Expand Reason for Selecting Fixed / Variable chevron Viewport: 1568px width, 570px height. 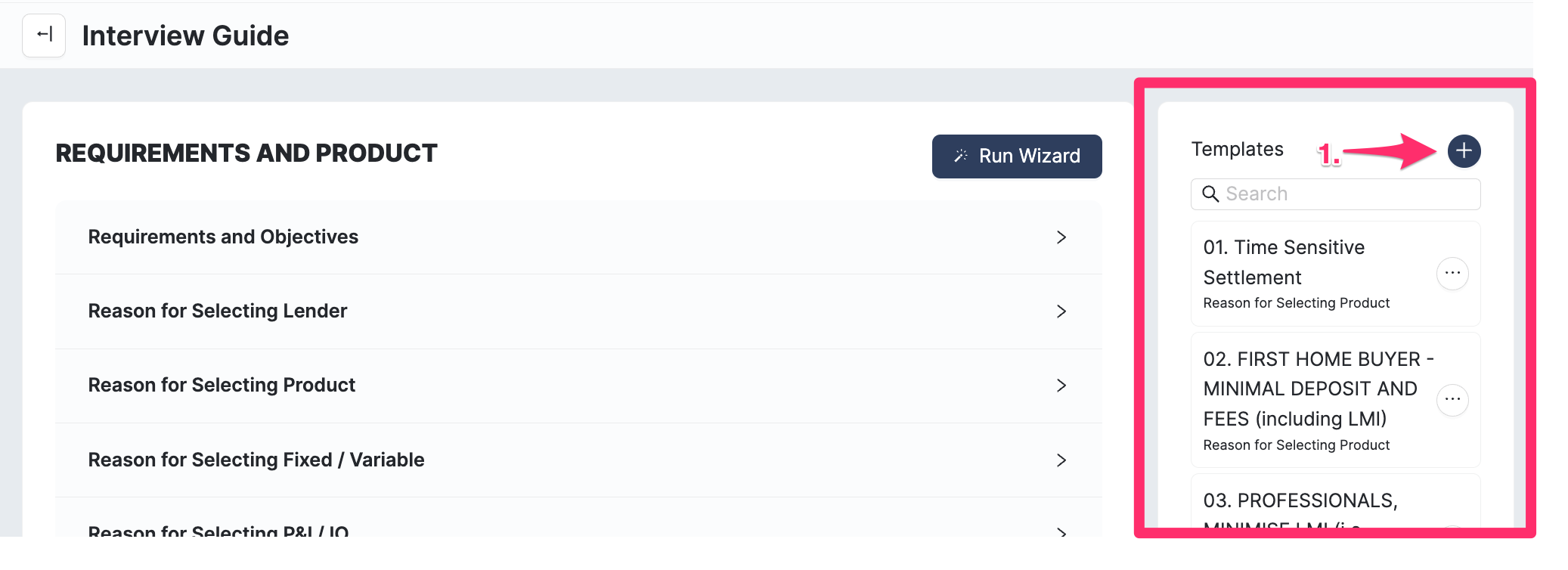[1061, 460]
